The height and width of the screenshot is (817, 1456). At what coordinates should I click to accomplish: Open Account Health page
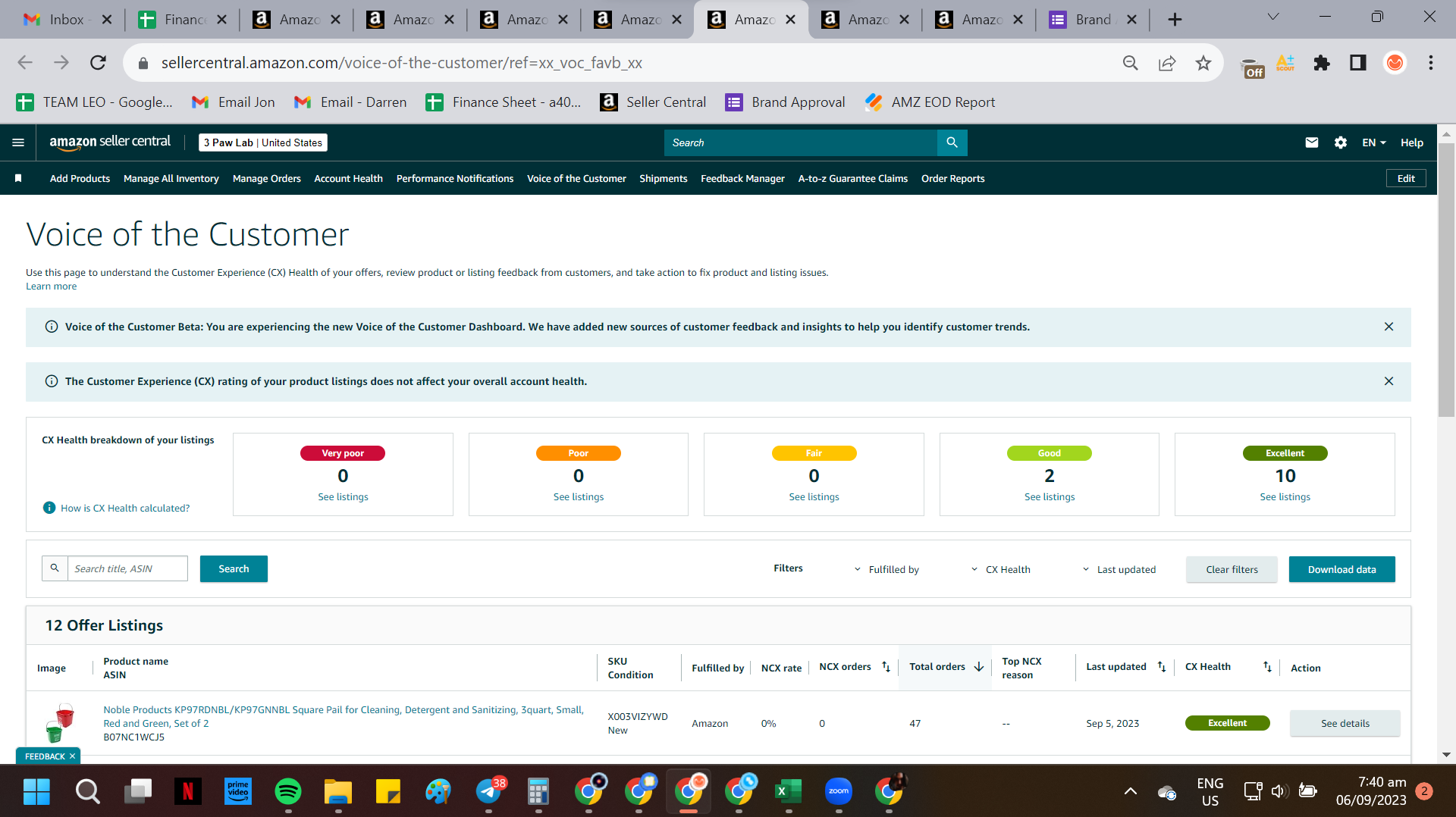[348, 178]
